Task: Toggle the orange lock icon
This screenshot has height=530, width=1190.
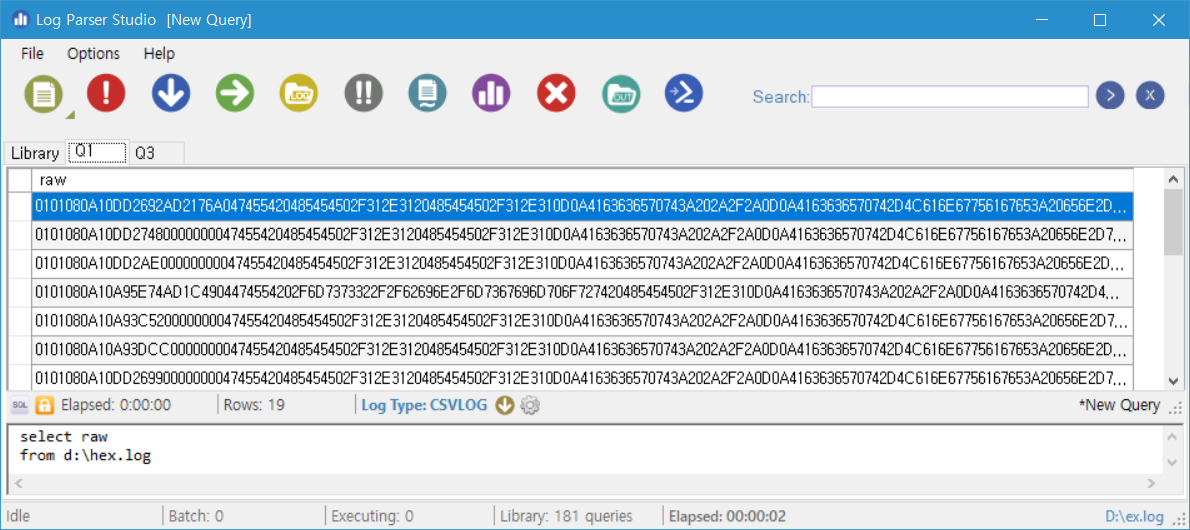Action: point(45,405)
